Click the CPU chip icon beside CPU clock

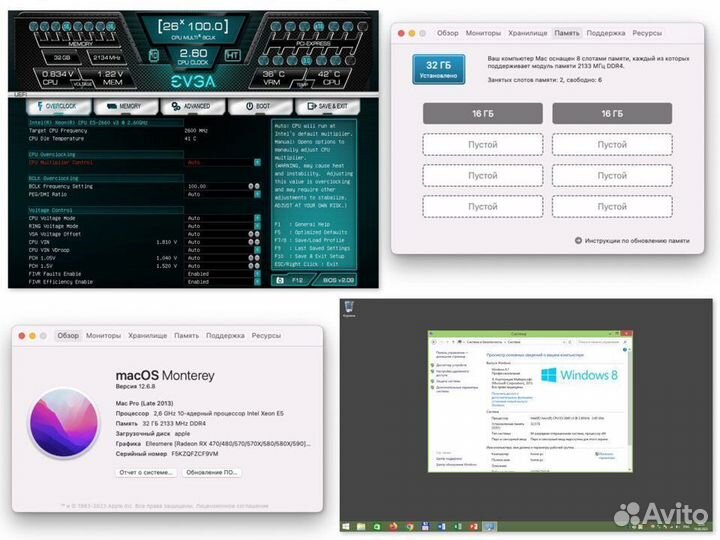point(154,56)
